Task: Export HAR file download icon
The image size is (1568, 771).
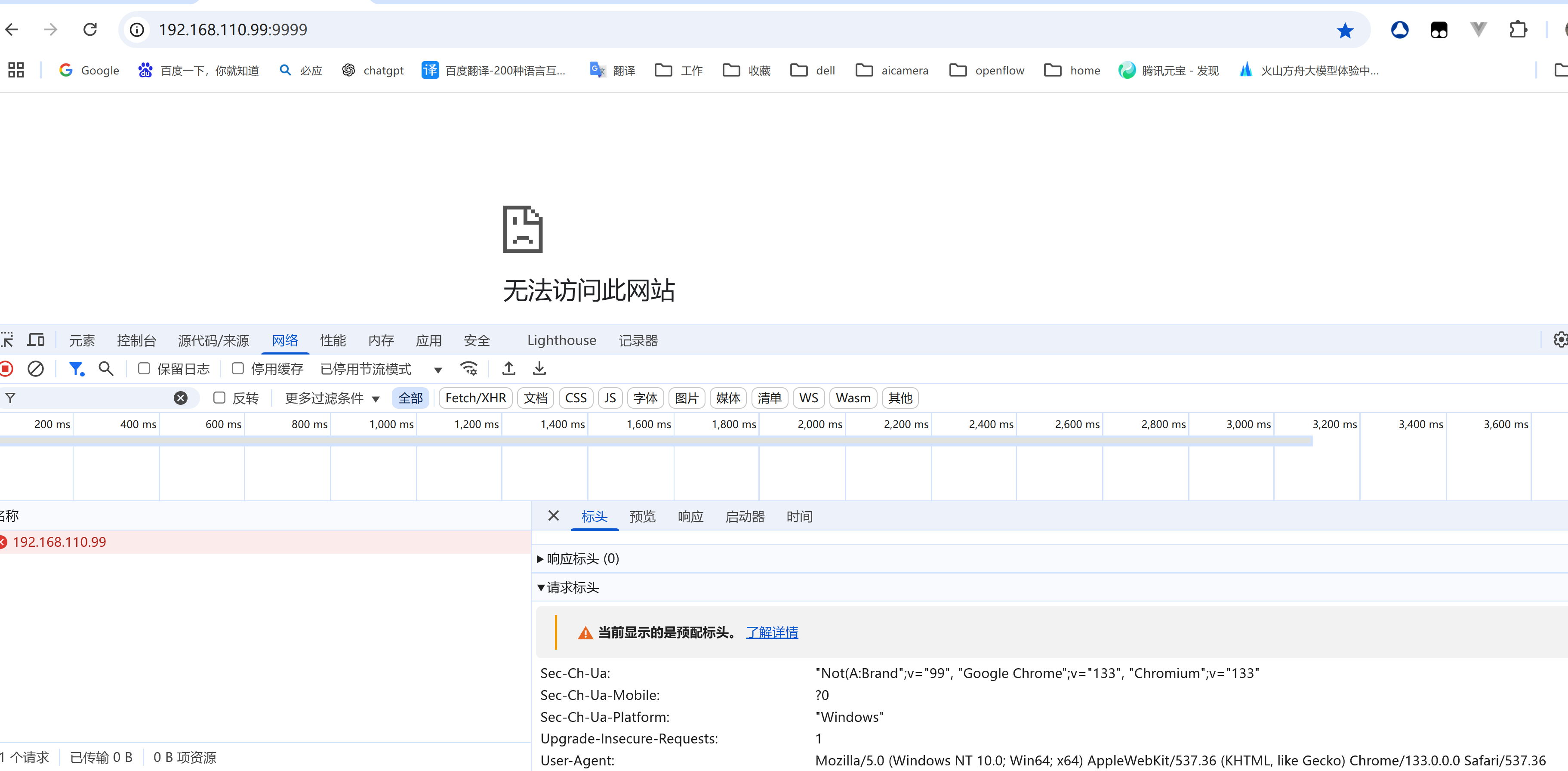Action: coord(539,368)
